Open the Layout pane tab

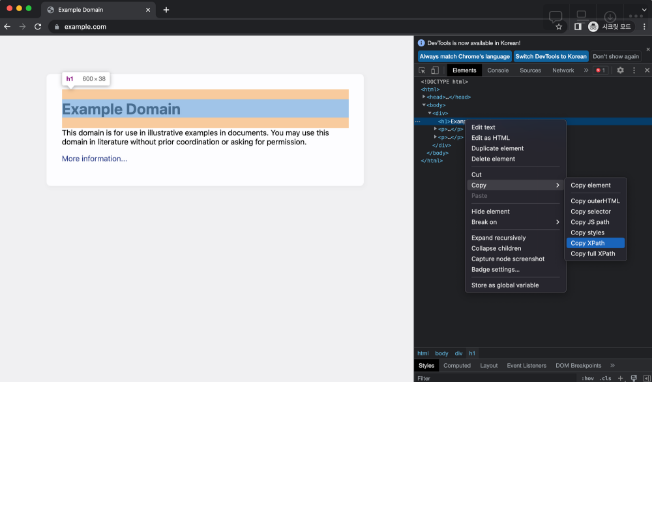(x=489, y=366)
